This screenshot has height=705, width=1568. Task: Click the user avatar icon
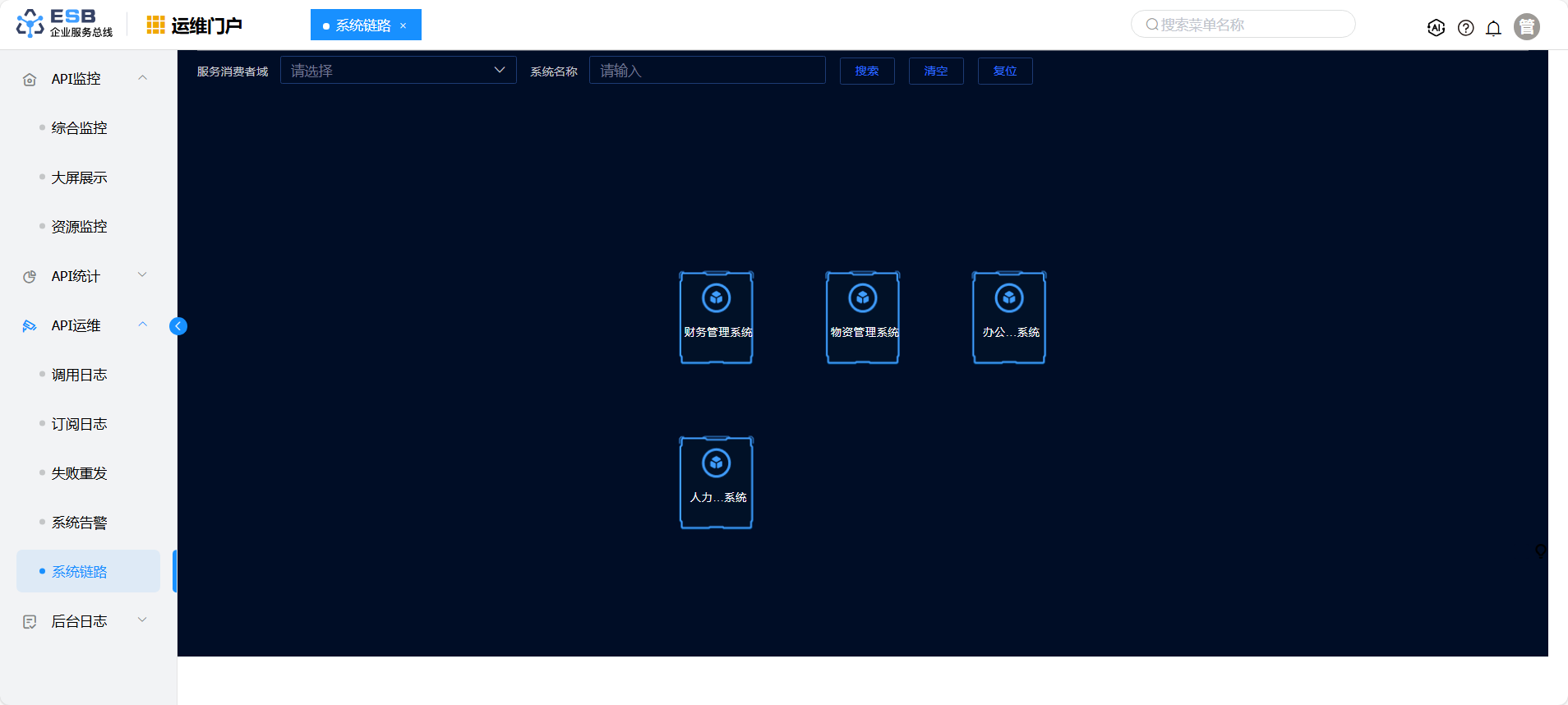1526,27
